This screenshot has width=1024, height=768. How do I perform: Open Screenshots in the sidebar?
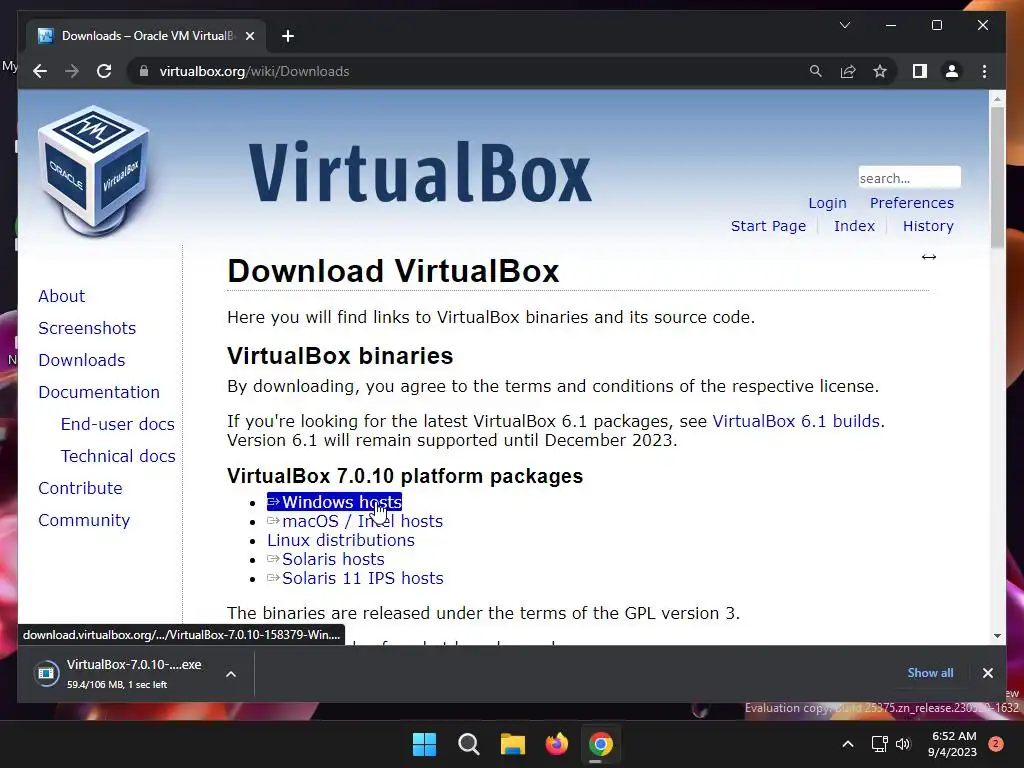(x=87, y=328)
